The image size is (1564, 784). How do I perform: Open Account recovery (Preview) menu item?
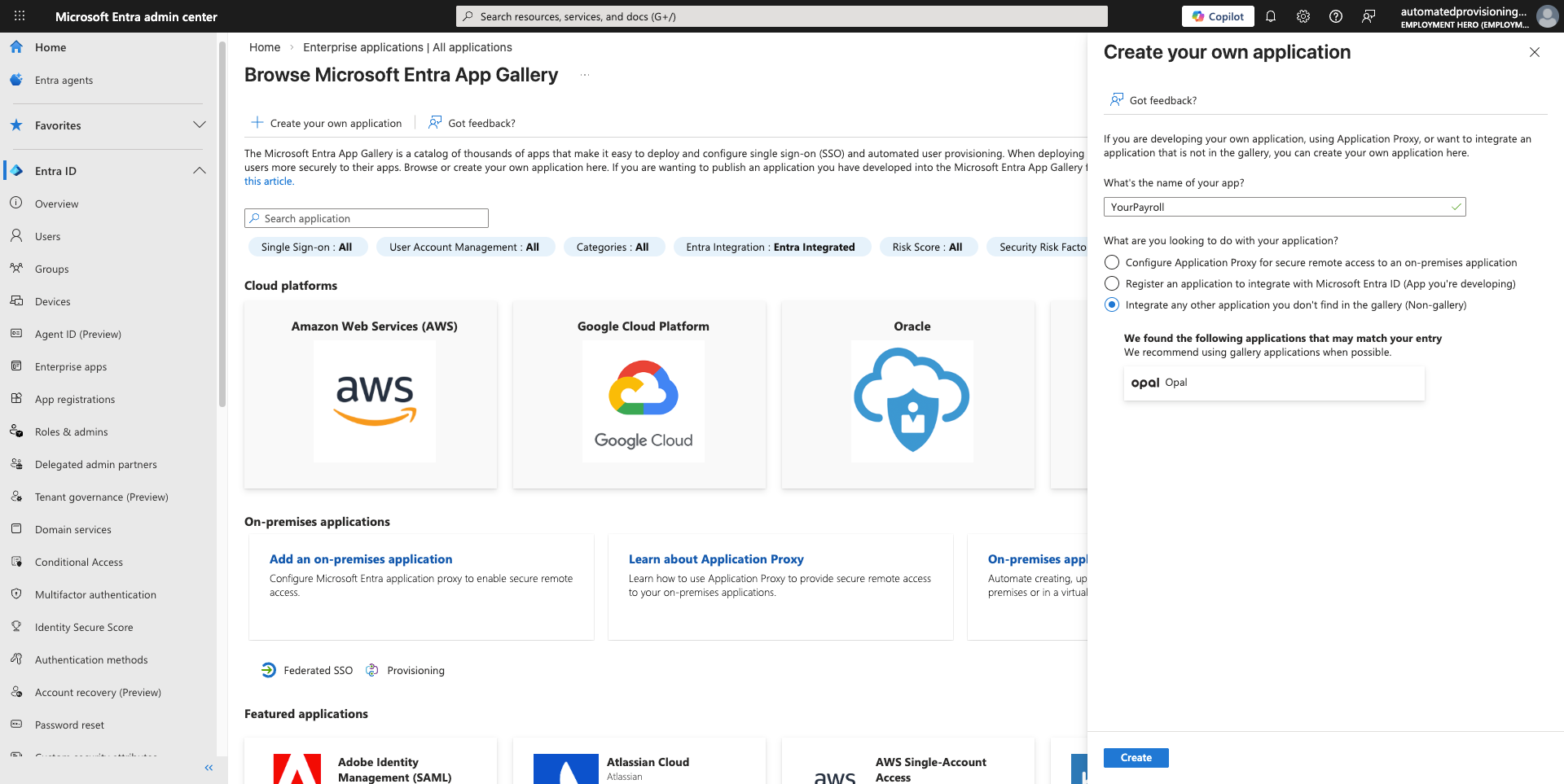[98, 692]
